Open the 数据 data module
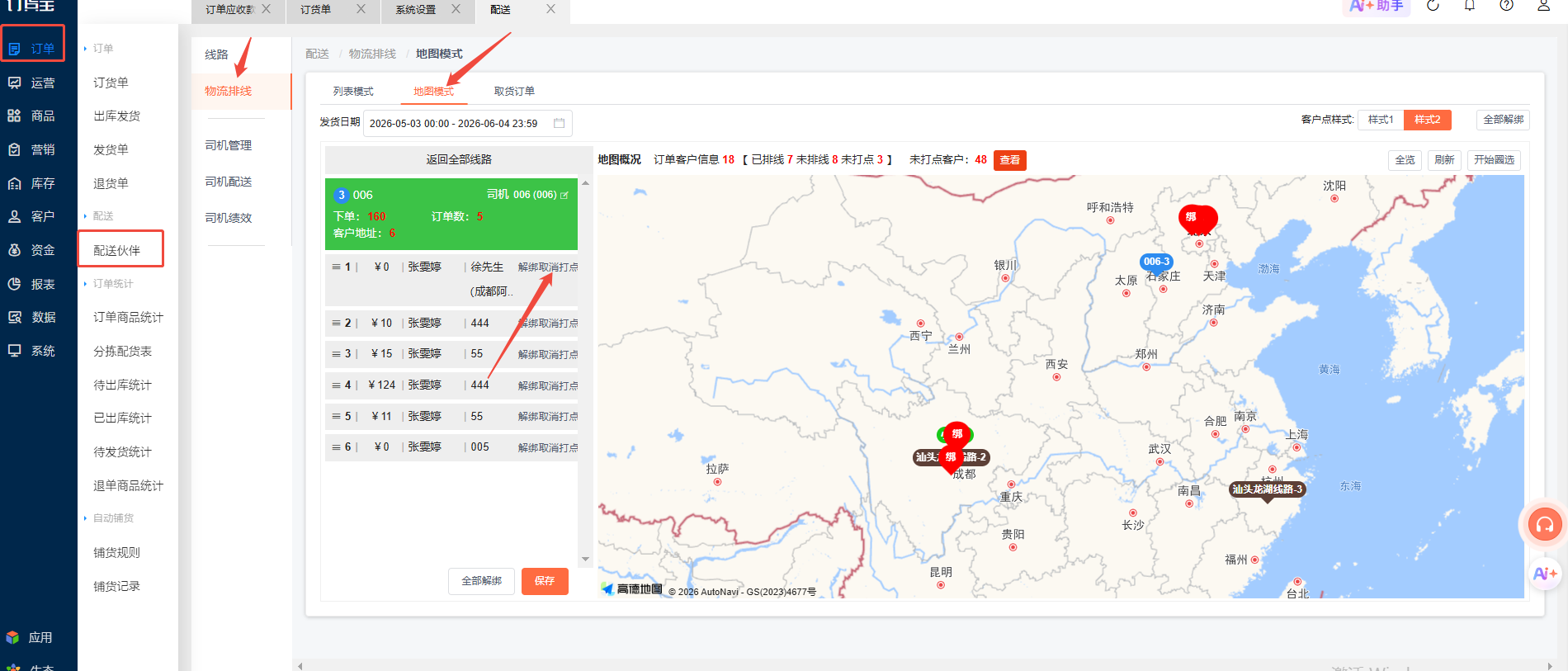This screenshot has height=671, width=1568. [31, 317]
